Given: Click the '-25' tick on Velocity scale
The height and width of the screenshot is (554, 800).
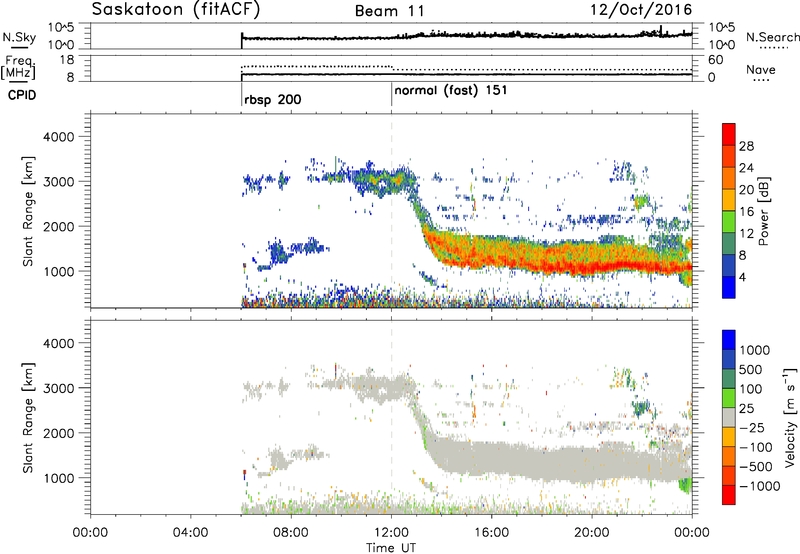Looking at the screenshot, I should 752,428.
